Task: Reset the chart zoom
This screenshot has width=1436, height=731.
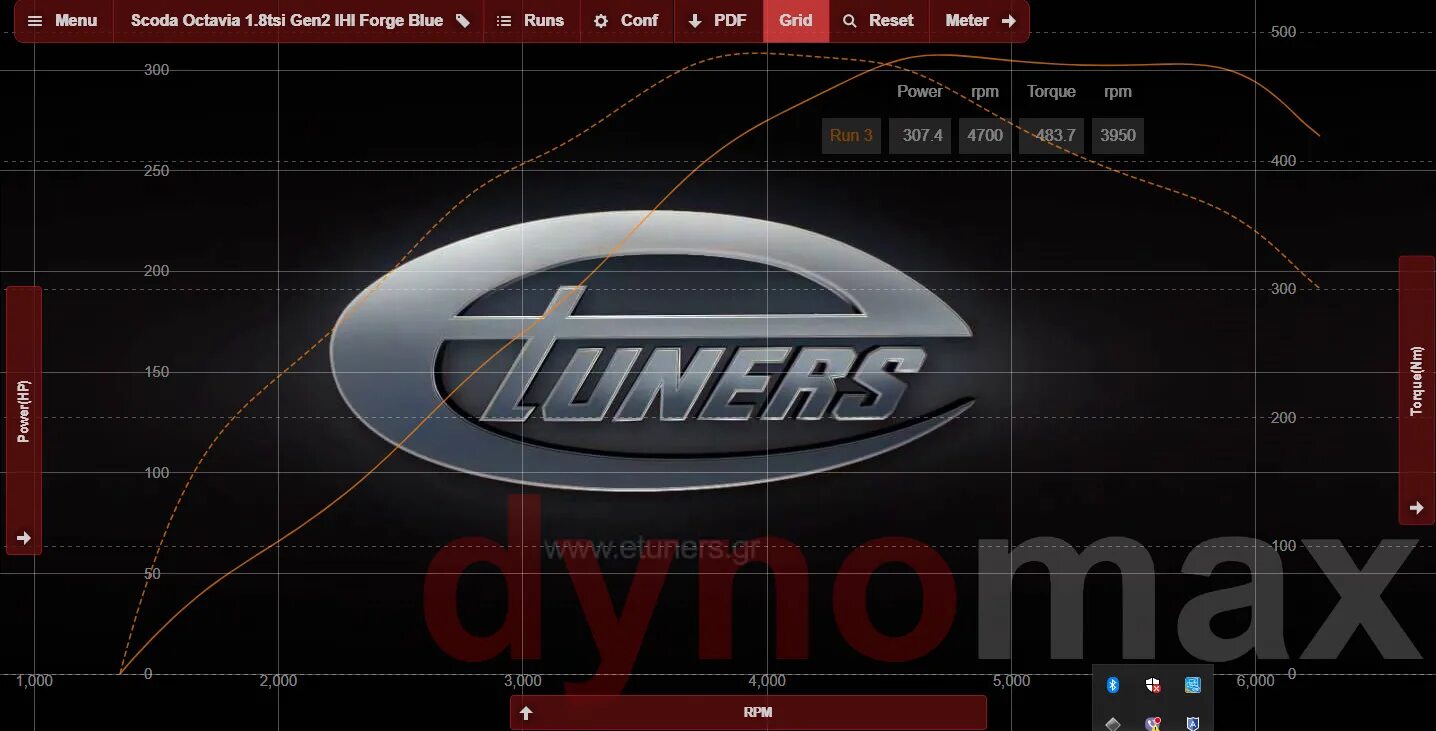Action: [878, 21]
